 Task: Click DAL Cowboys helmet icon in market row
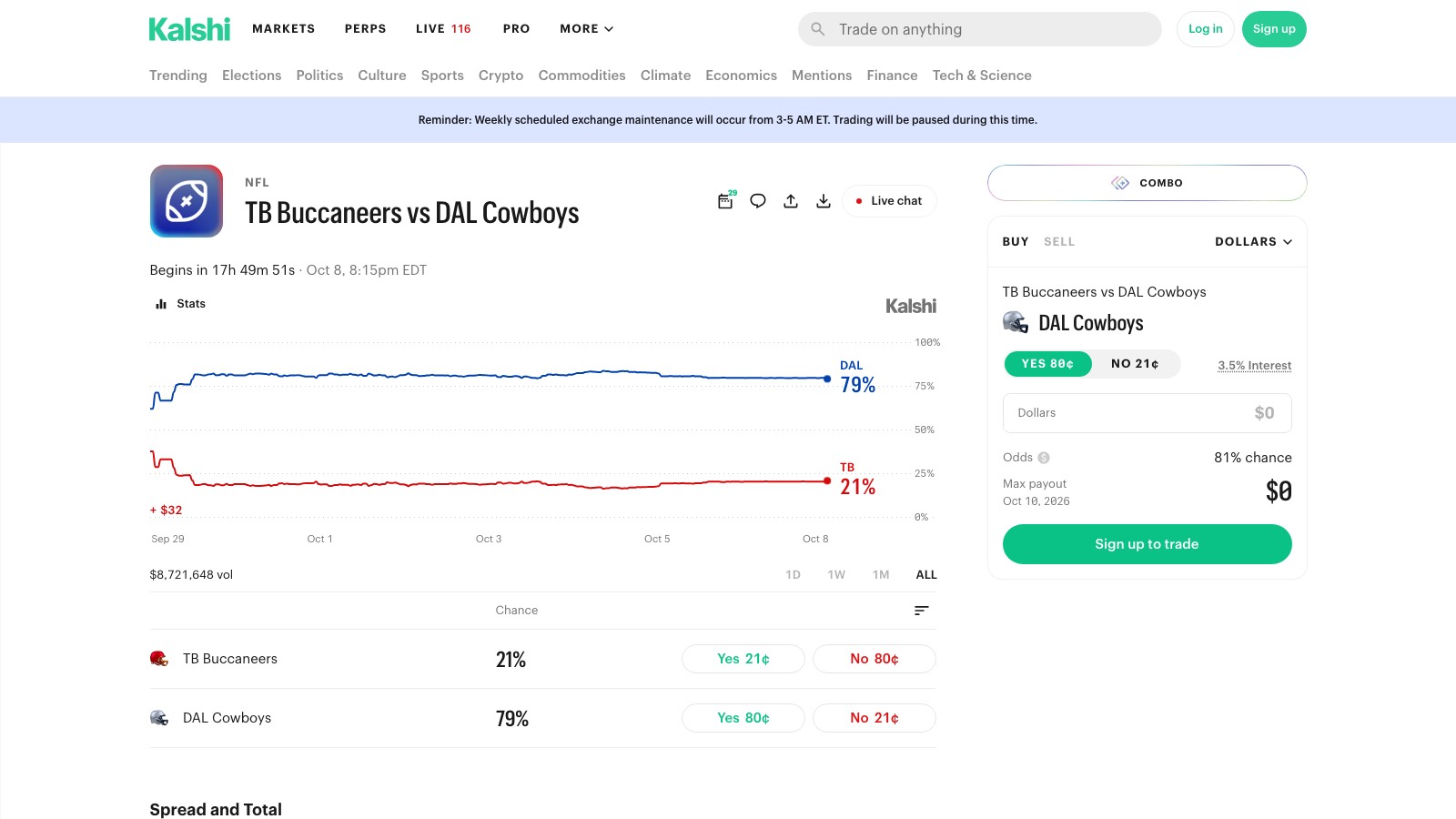[x=159, y=718]
